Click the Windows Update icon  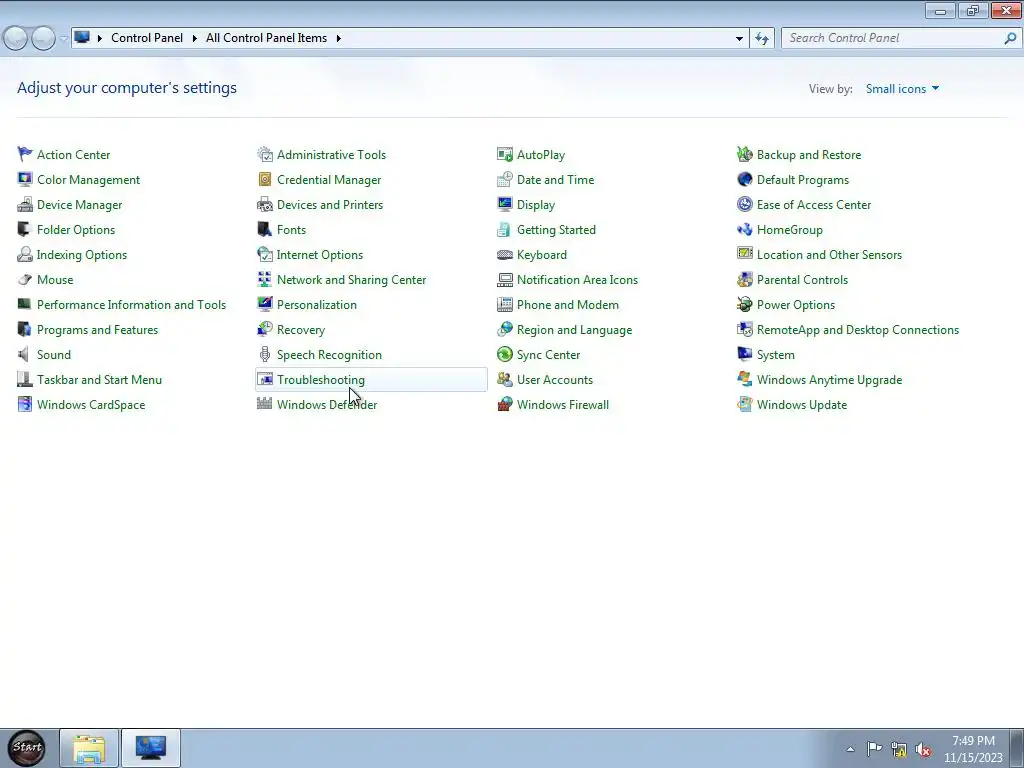744,404
